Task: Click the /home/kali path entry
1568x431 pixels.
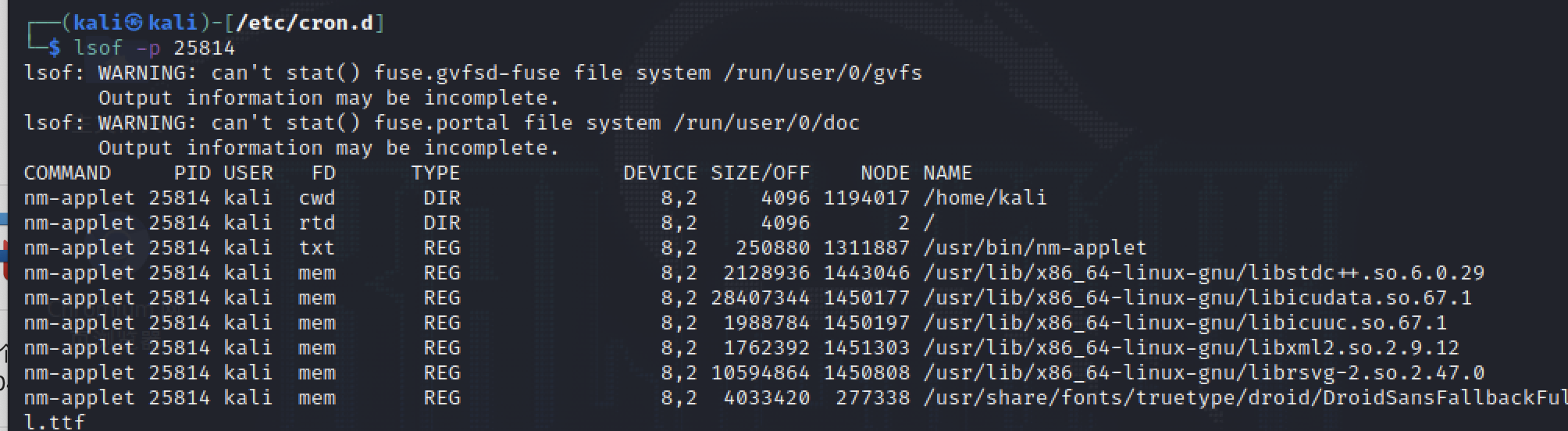Action: pyautogui.click(x=985, y=198)
